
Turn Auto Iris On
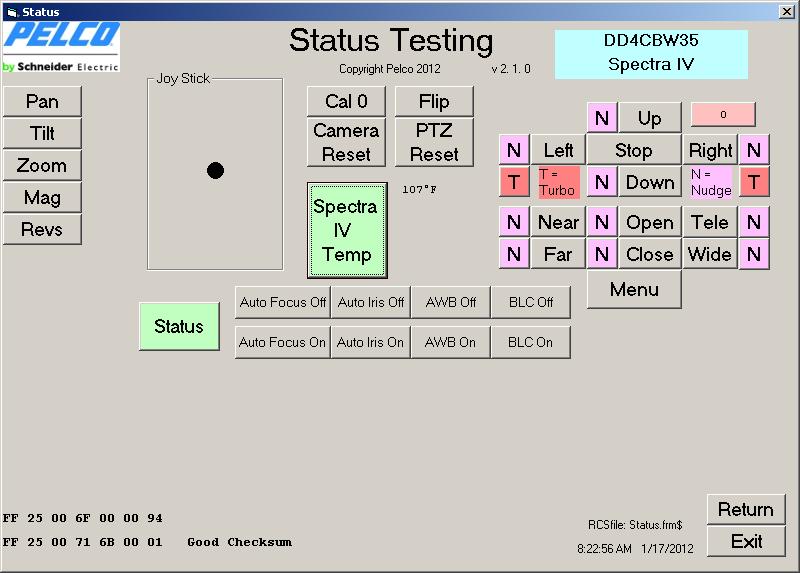371,342
